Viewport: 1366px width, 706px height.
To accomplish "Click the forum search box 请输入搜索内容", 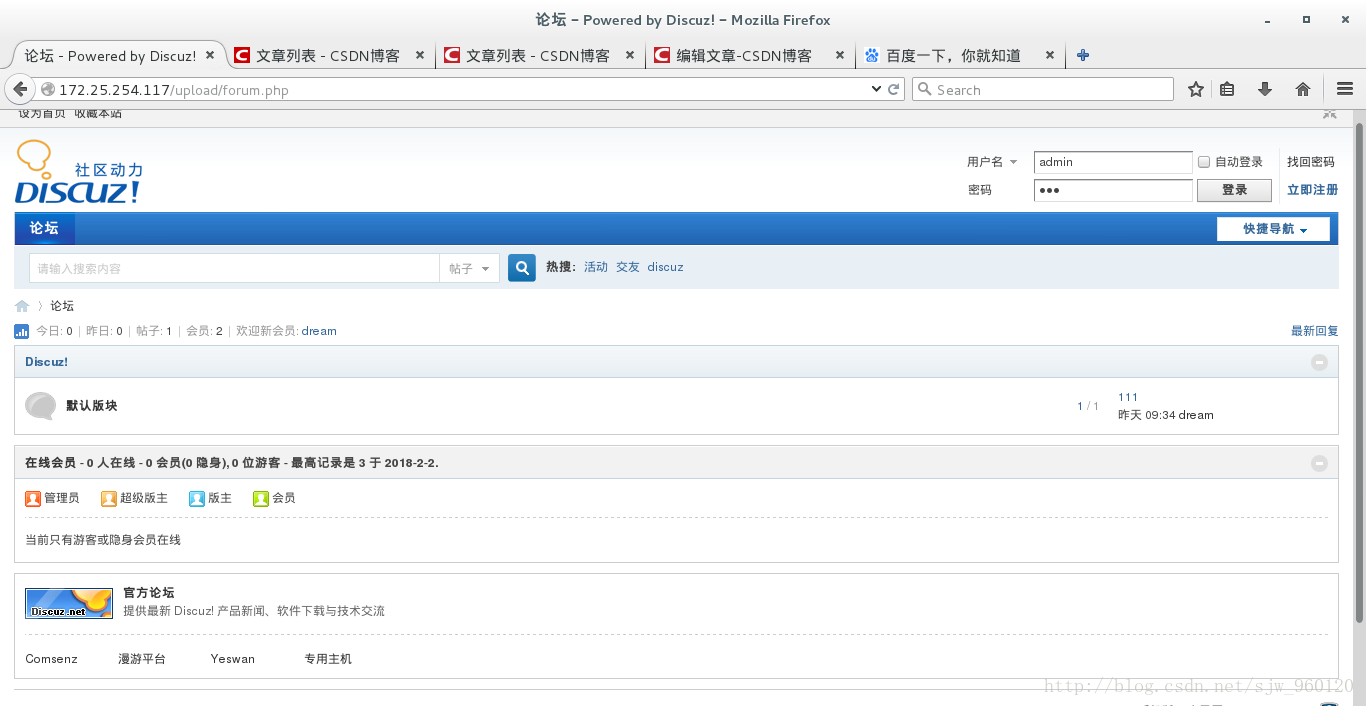I will [x=234, y=268].
